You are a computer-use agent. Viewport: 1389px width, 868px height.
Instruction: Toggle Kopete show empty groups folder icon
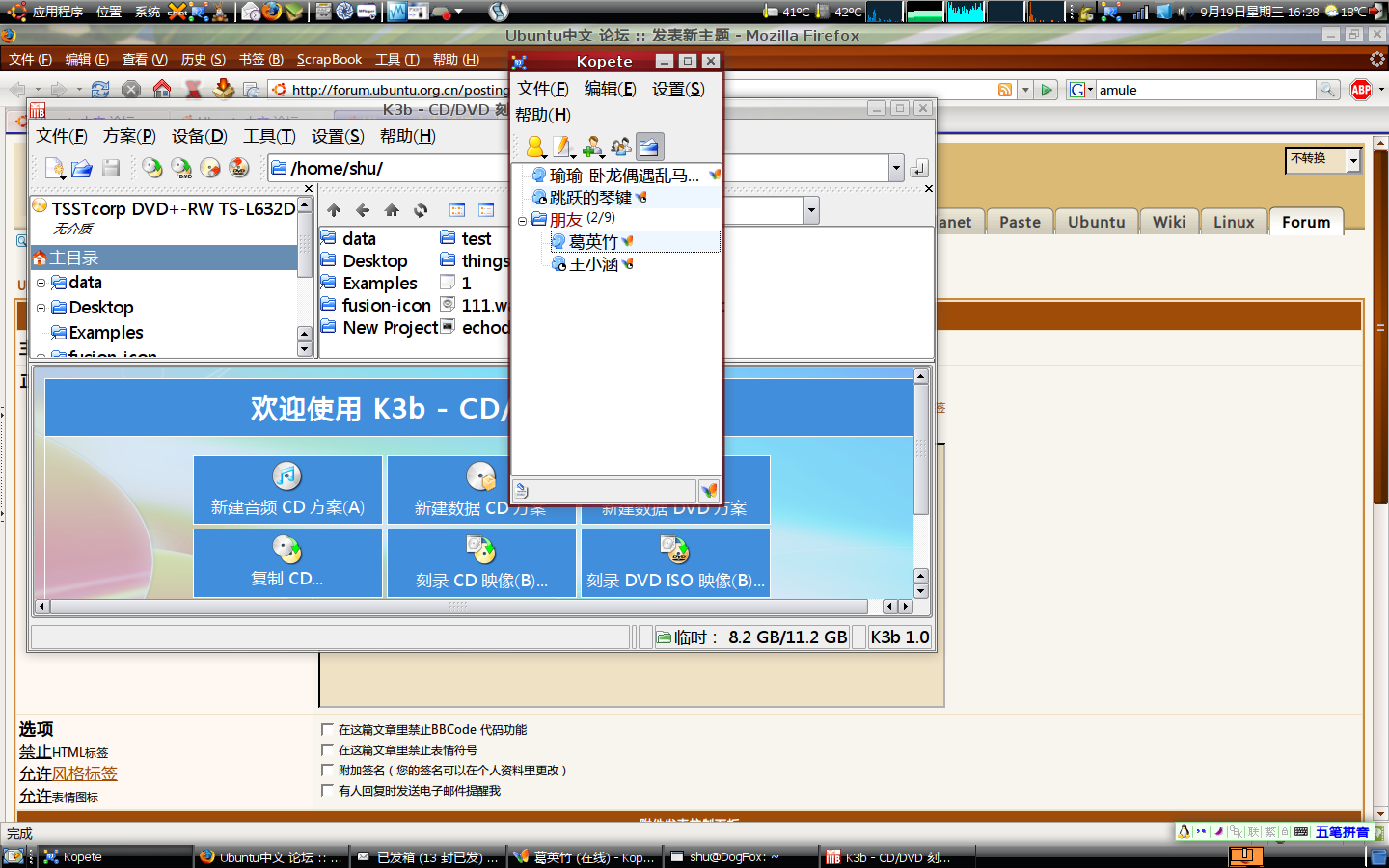point(649,147)
